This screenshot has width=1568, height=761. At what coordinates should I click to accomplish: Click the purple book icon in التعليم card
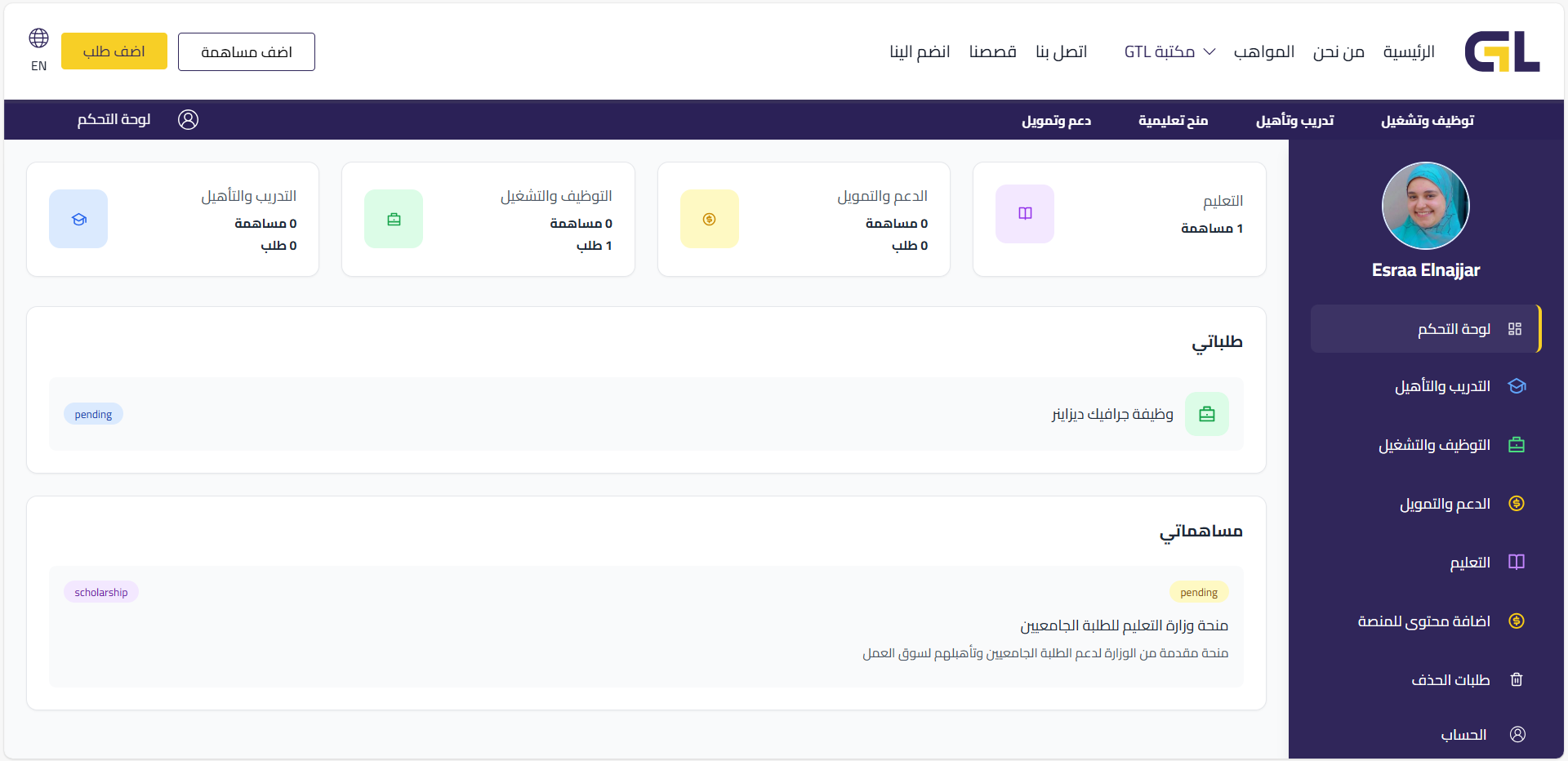[1025, 214]
